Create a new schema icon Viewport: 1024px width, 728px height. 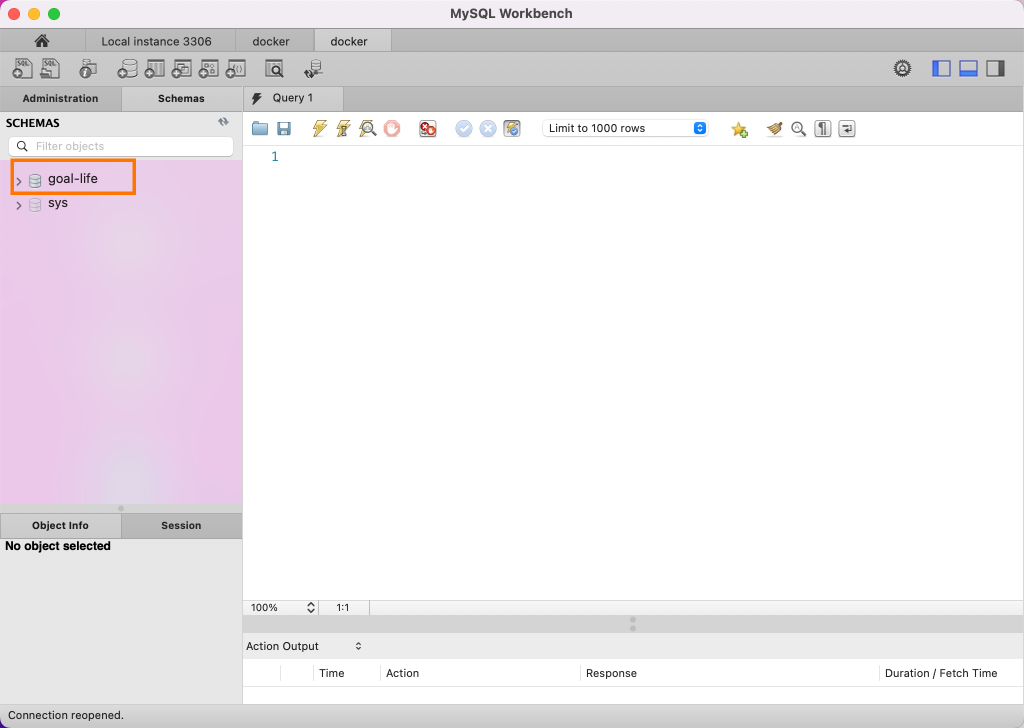click(127, 69)
